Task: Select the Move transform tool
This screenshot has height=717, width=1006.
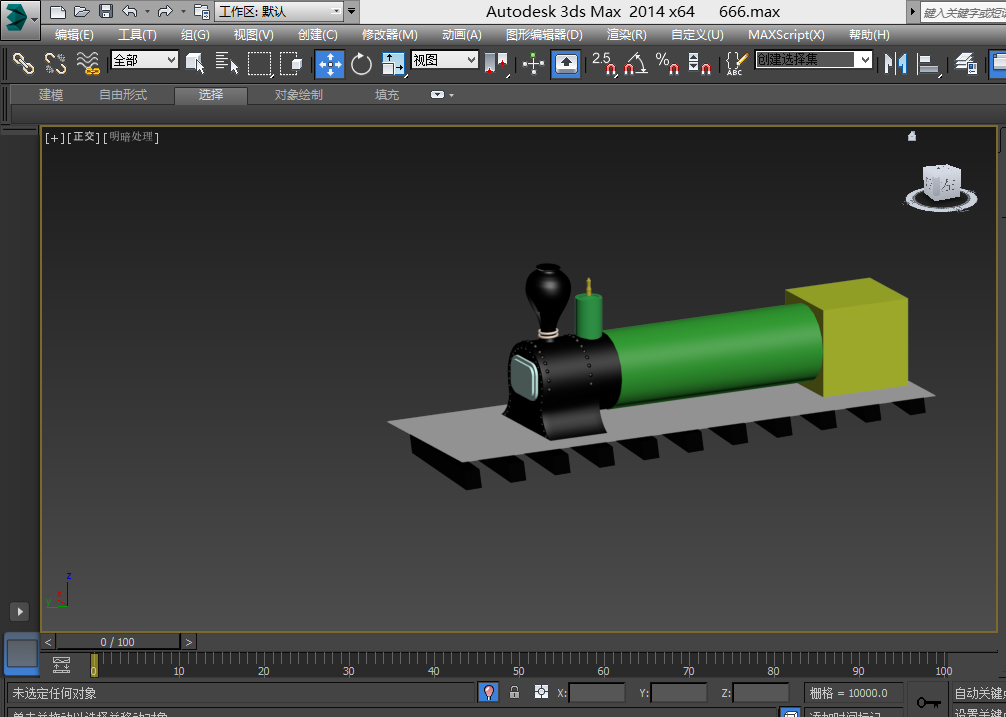Action: (330, 64)
